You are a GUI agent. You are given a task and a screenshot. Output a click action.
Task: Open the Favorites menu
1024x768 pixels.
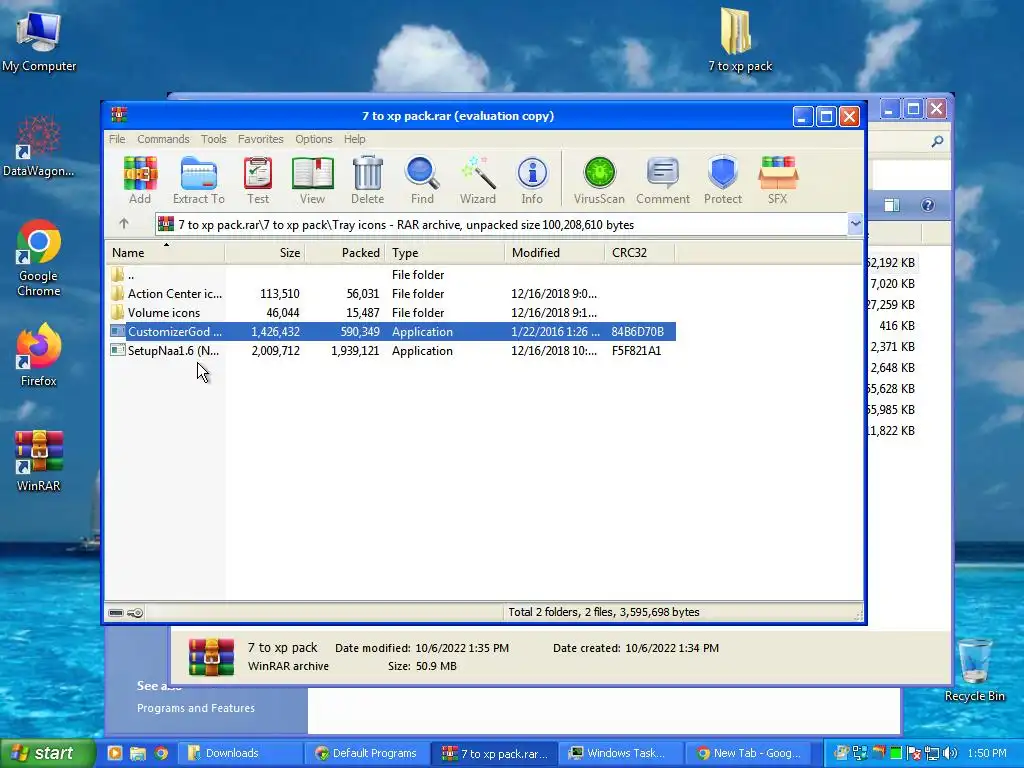tap(261, 139)
